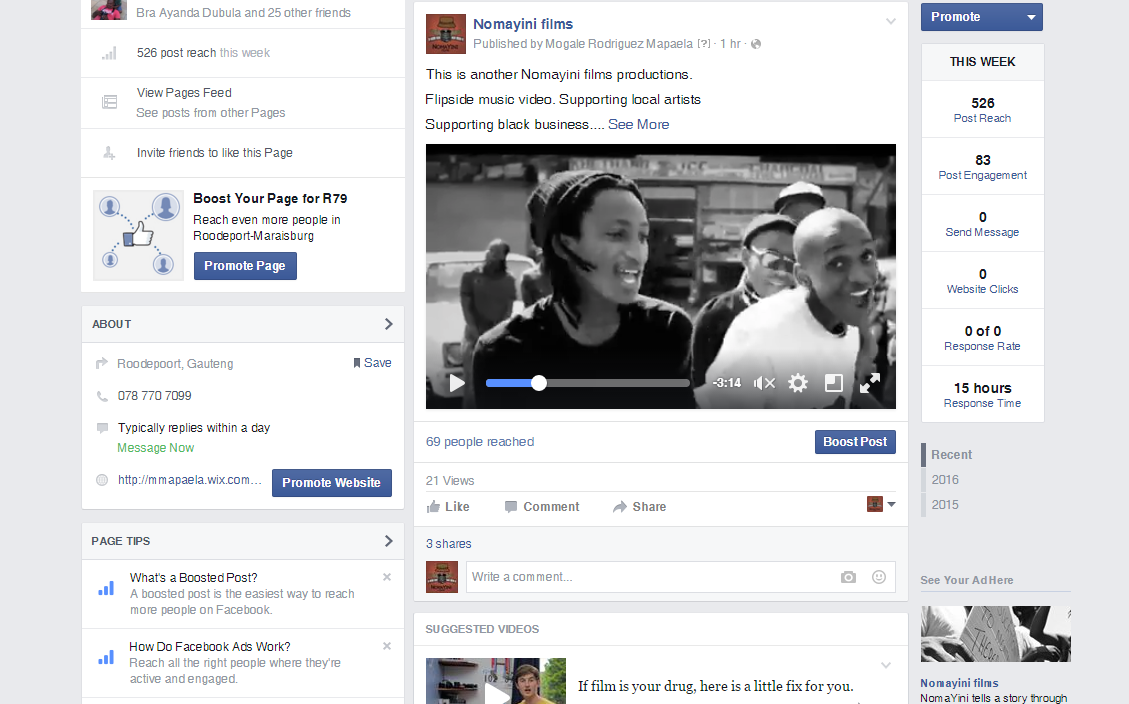
Task: Open suggested video options chevron
Action: pos(886,665)
